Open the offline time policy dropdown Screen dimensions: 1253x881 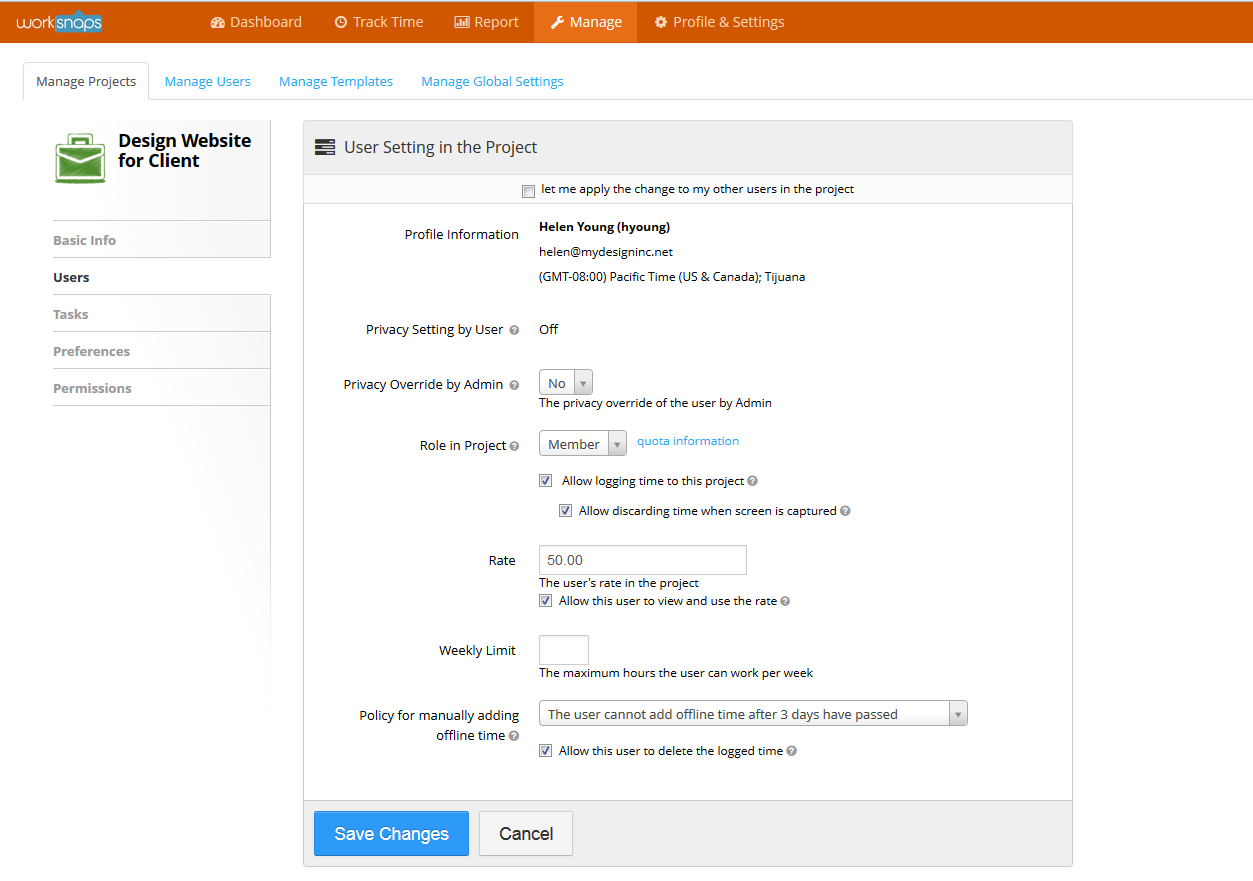tap(752, 714)
